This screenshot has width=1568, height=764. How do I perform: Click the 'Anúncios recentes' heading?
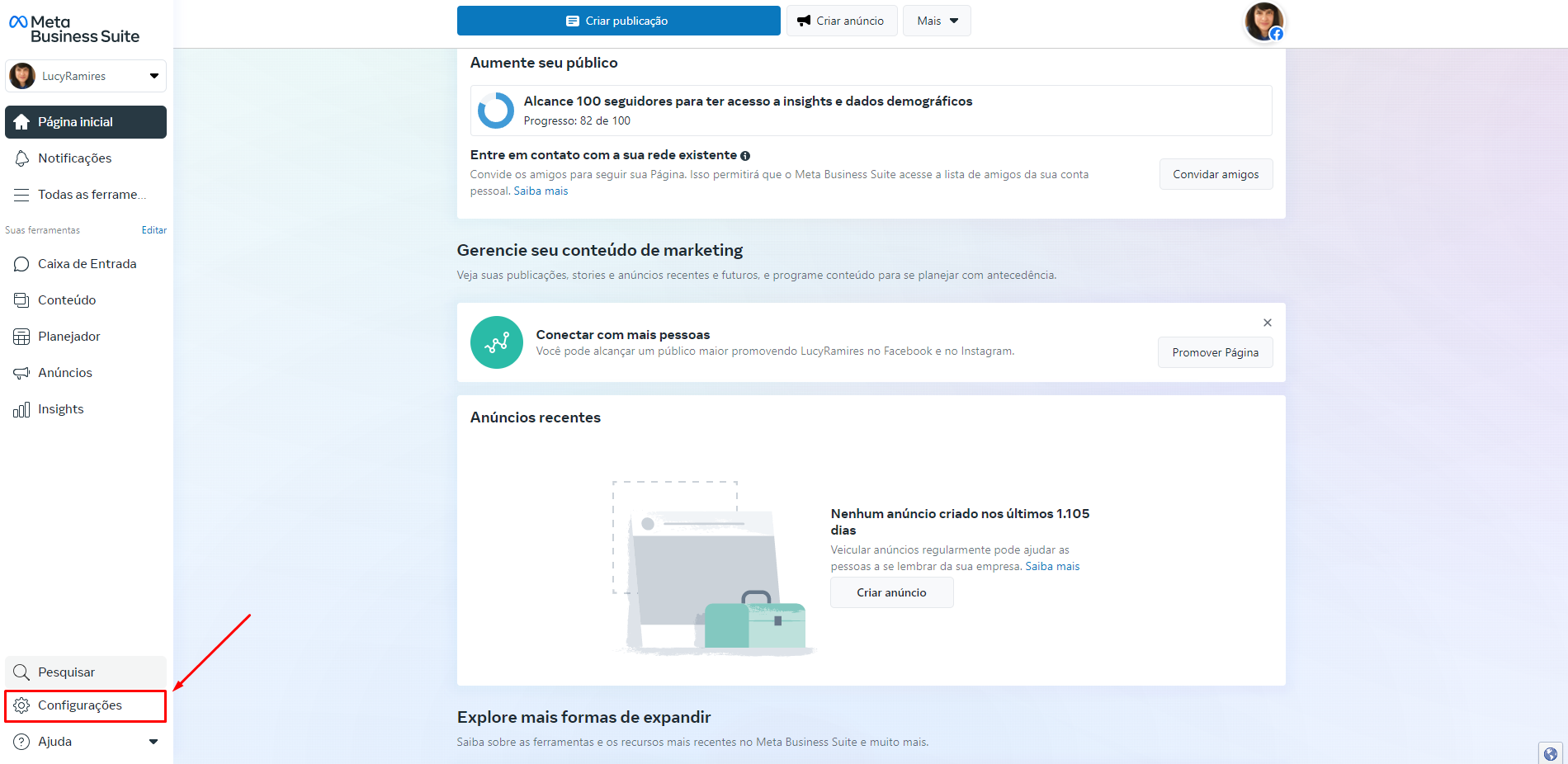[536, 417]
